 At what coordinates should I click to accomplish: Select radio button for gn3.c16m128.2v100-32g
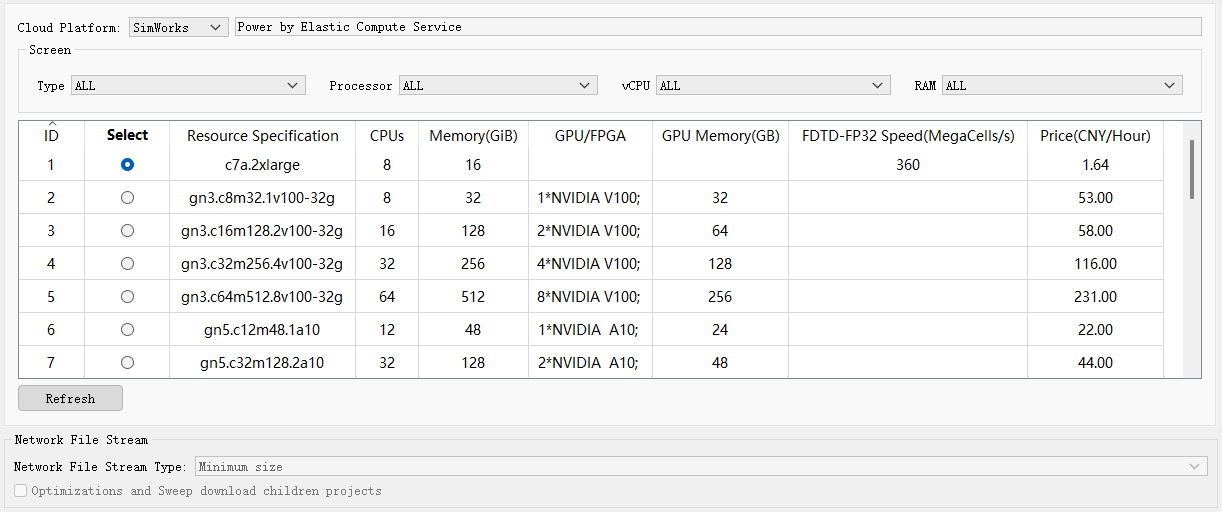pos(127,231)
